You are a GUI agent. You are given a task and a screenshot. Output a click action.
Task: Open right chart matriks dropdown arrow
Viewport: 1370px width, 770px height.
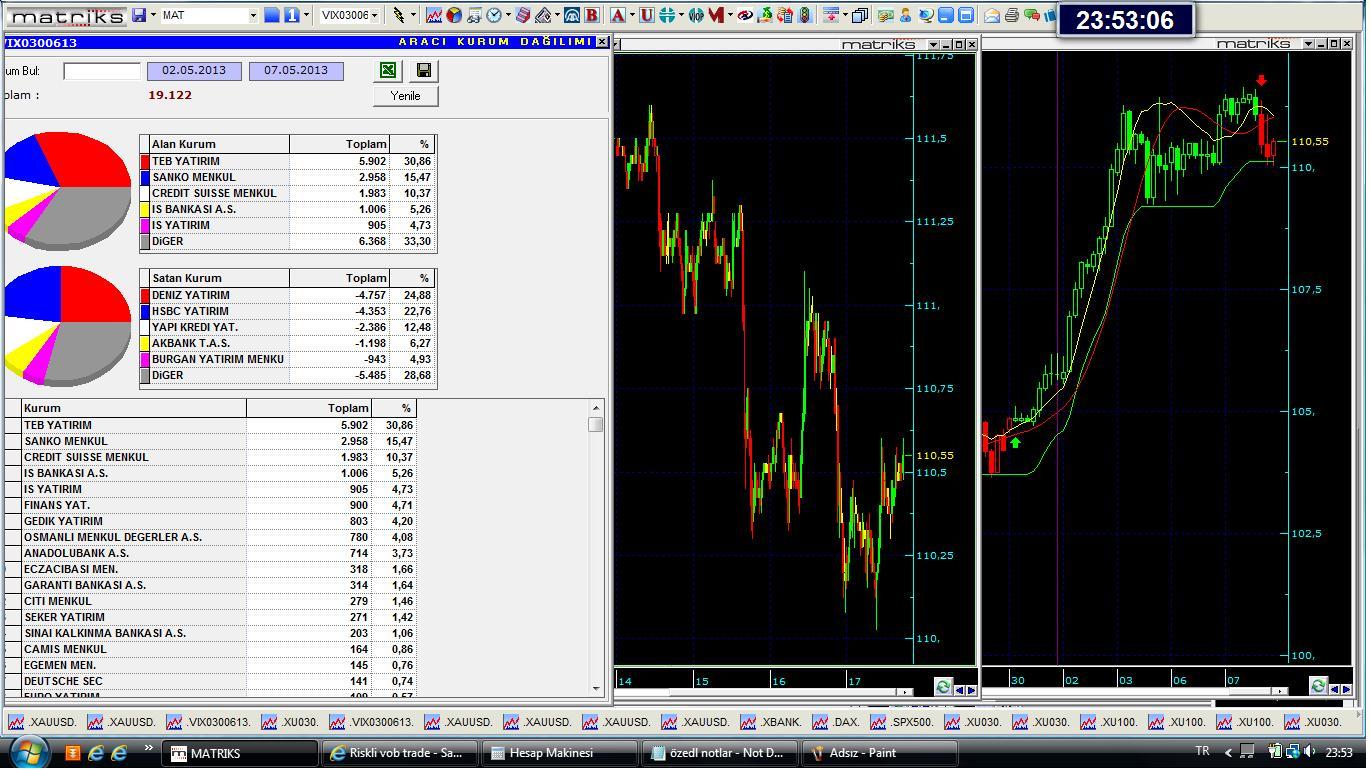coord(1308,44)
